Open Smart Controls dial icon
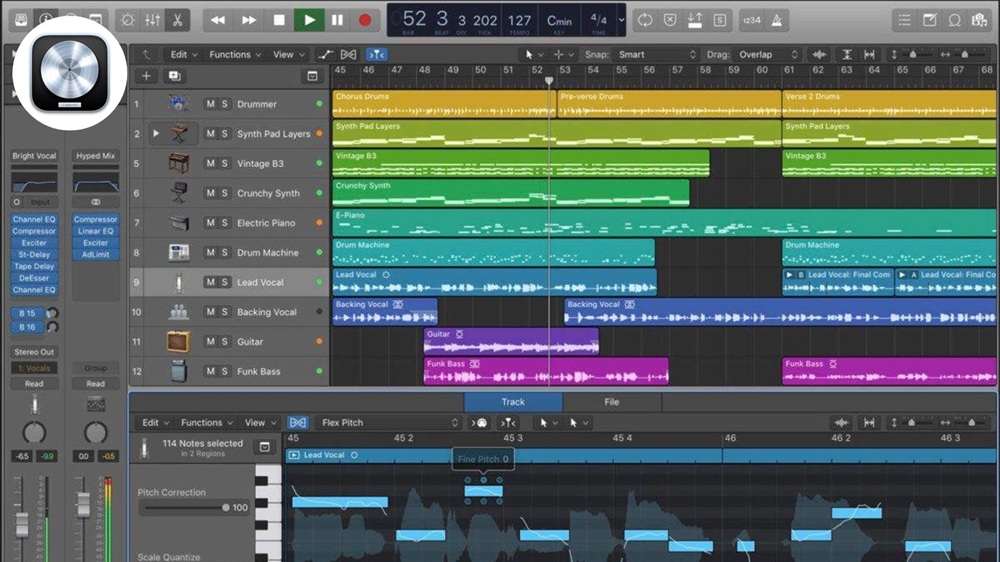1000x562 pixels. (128, 20)
